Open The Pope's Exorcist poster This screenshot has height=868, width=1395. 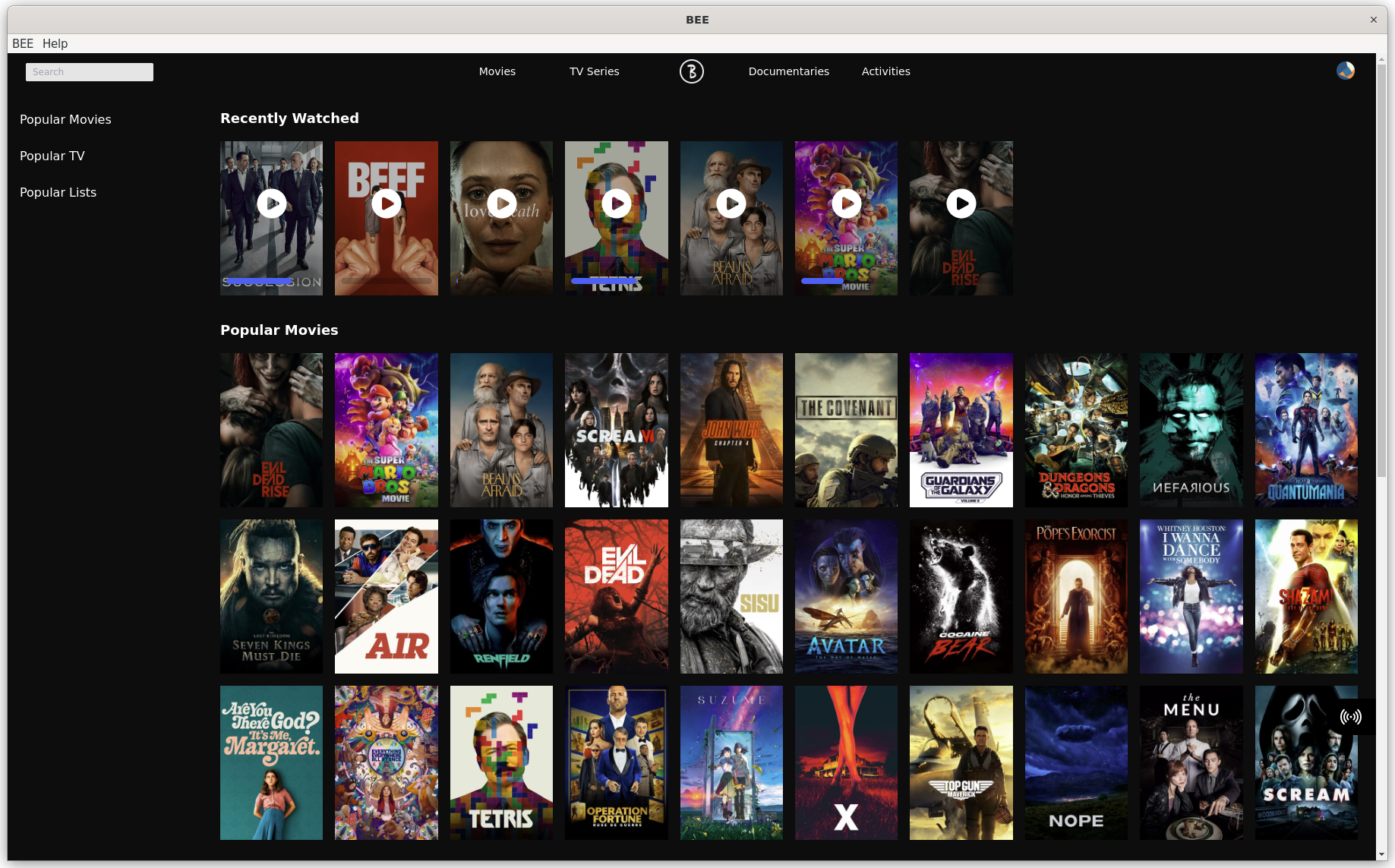coord(1076,596)
